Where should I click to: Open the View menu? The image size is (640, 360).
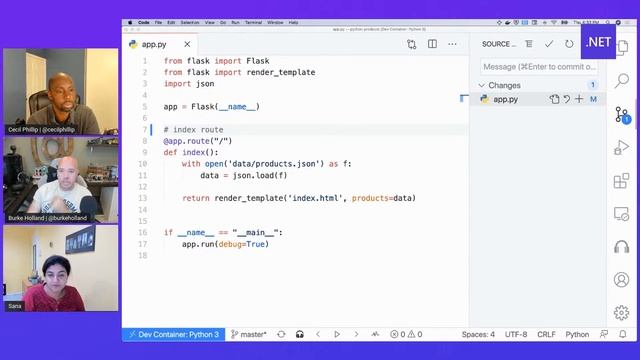pyautogui.click(x=210, y=22)
